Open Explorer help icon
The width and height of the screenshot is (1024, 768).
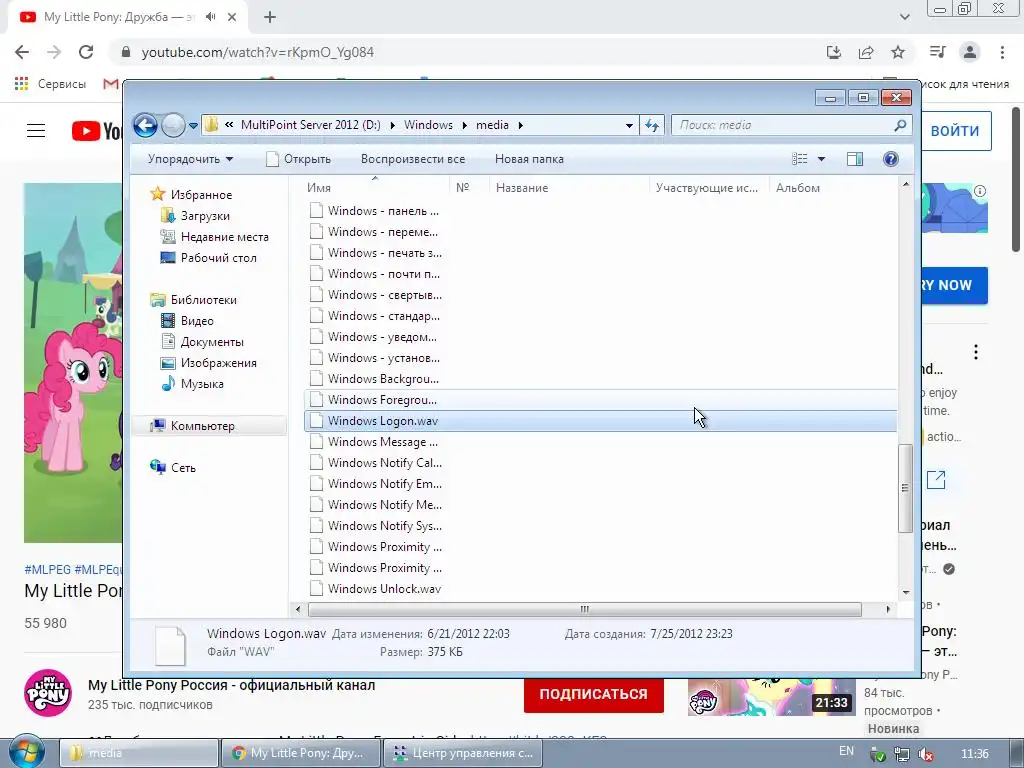(890, 159)
